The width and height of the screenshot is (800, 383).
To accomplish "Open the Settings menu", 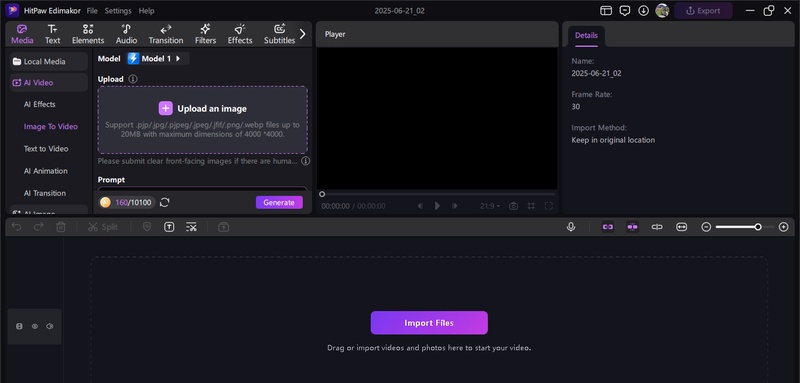I will [118, 11].
